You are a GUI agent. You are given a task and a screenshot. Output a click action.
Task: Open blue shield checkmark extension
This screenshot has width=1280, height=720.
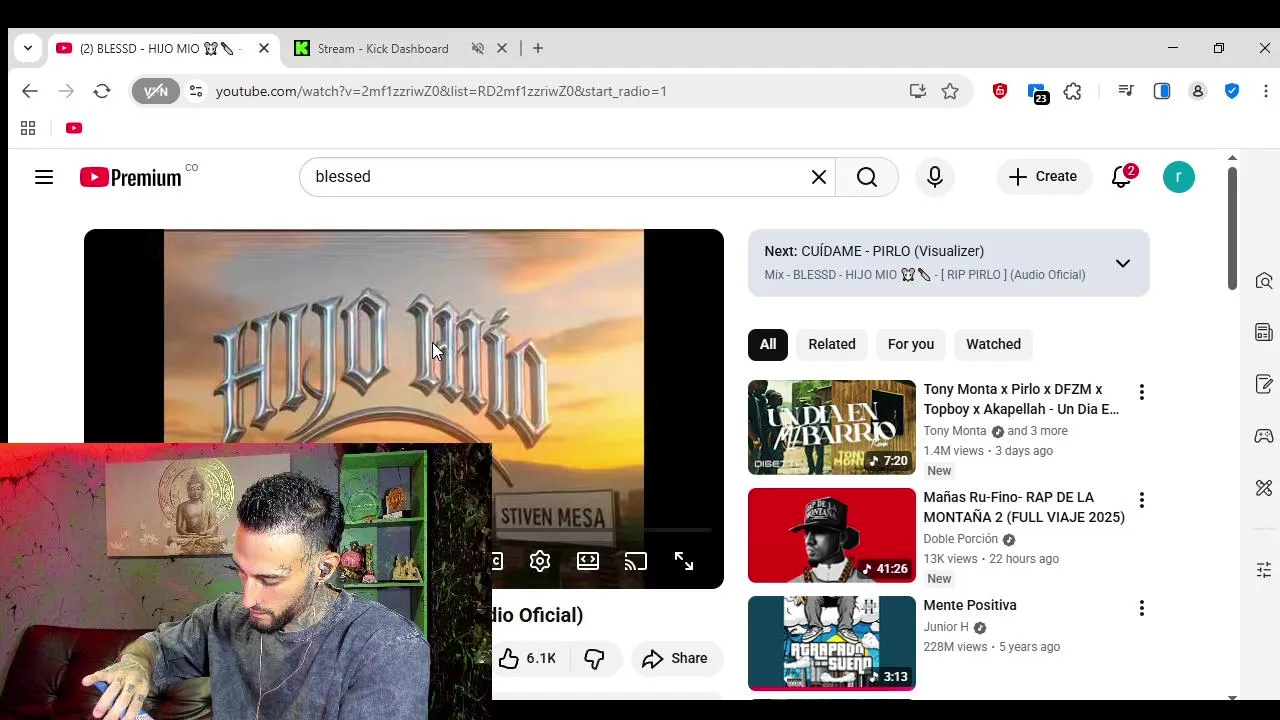(1232, 91)
